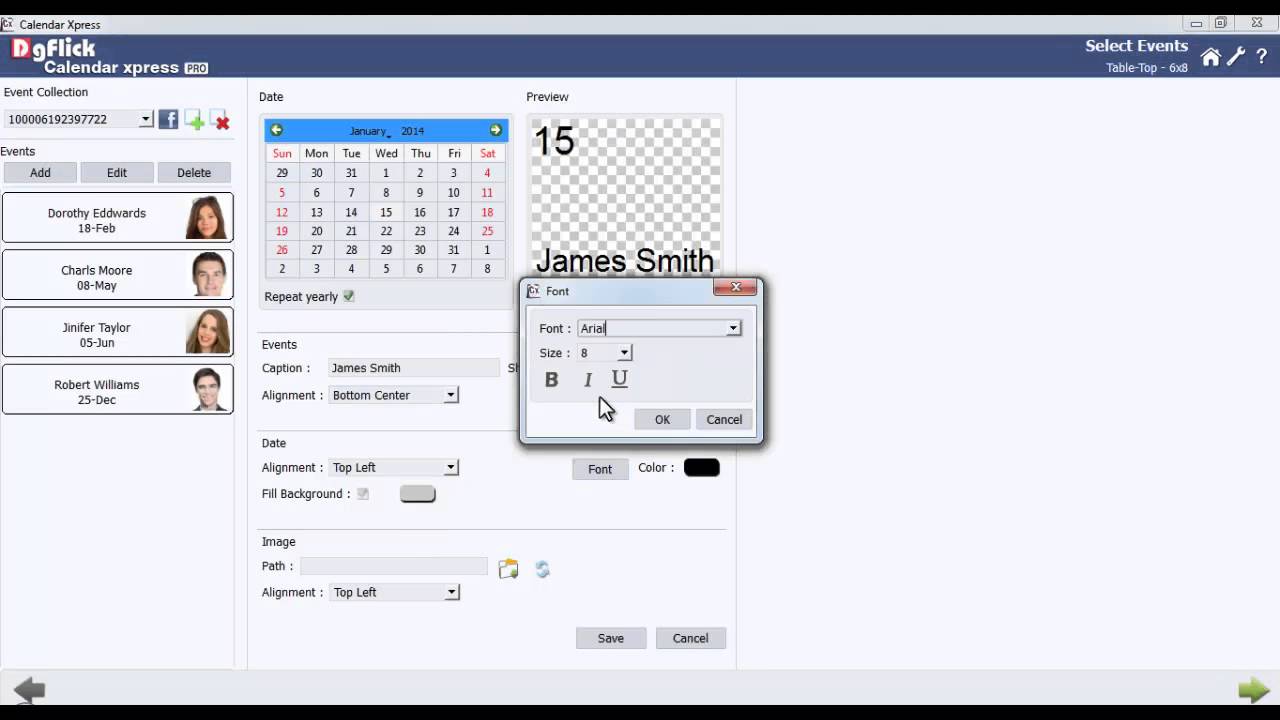Open the Image Alignment dropdown
Viewport: 1280px width, 720px height.
451,592
